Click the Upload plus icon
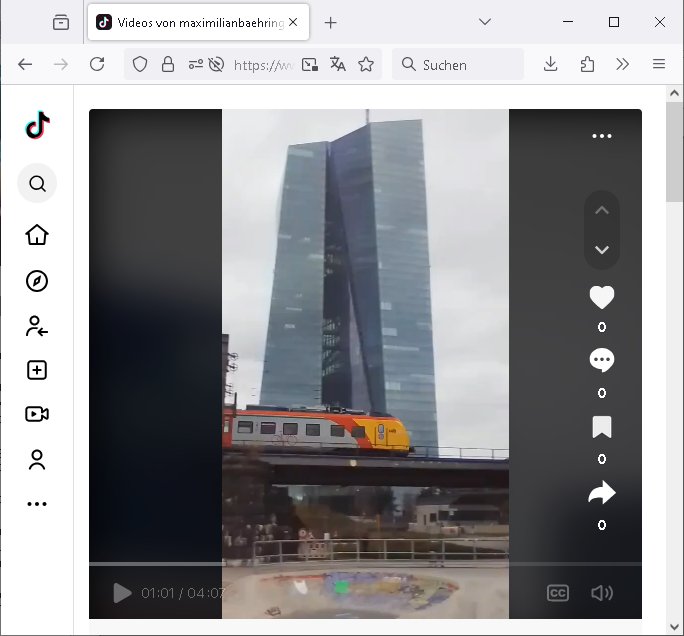Image resolution: width=684 pixels, height=636 pixels. tap(37, 370)
